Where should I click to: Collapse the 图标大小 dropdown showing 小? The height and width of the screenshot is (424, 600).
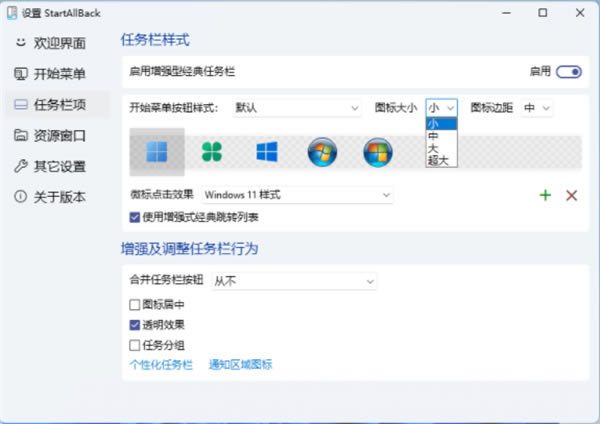pyautogui.click(x=442, y=108)
